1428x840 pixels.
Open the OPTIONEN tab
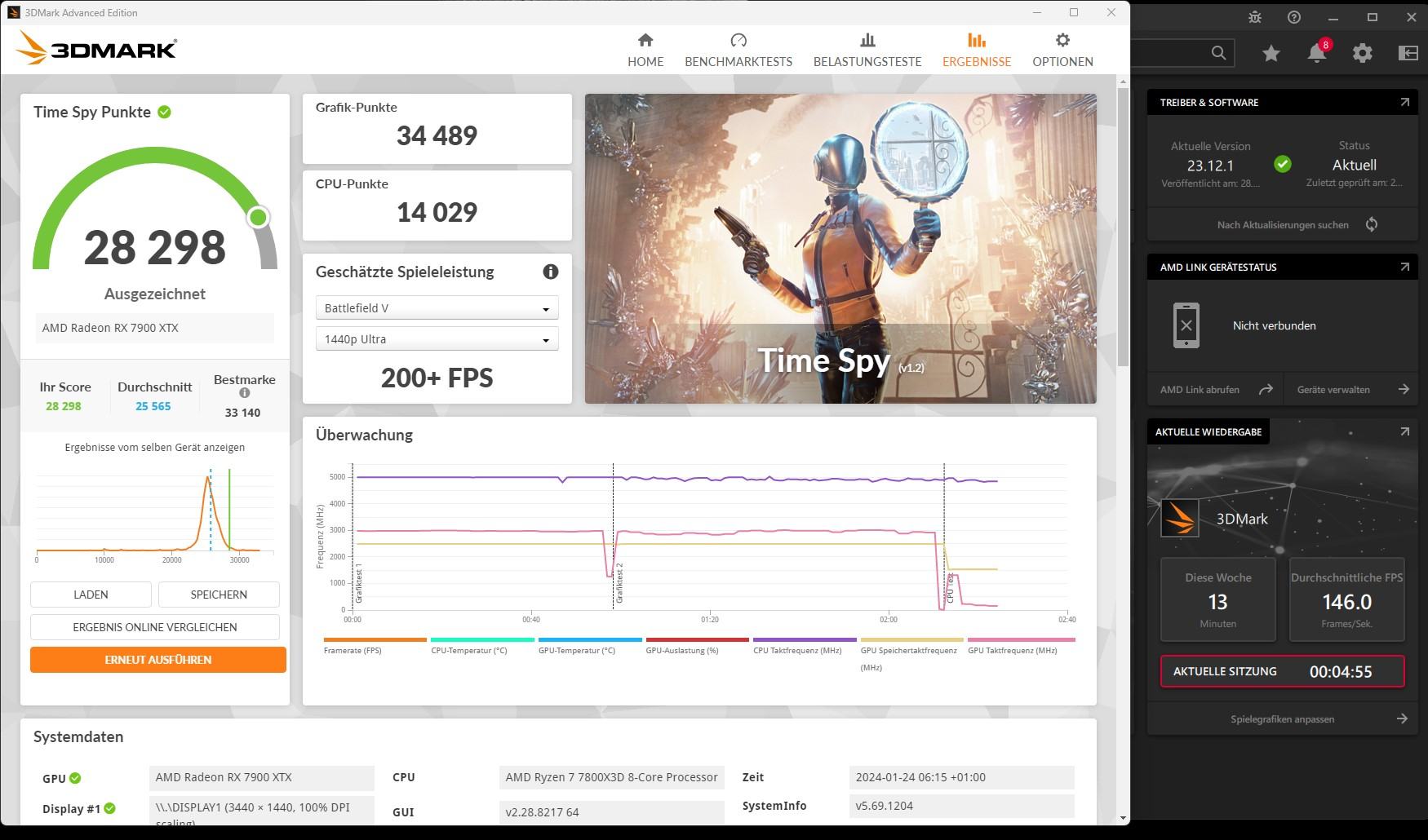click(x=1062, y=50)
